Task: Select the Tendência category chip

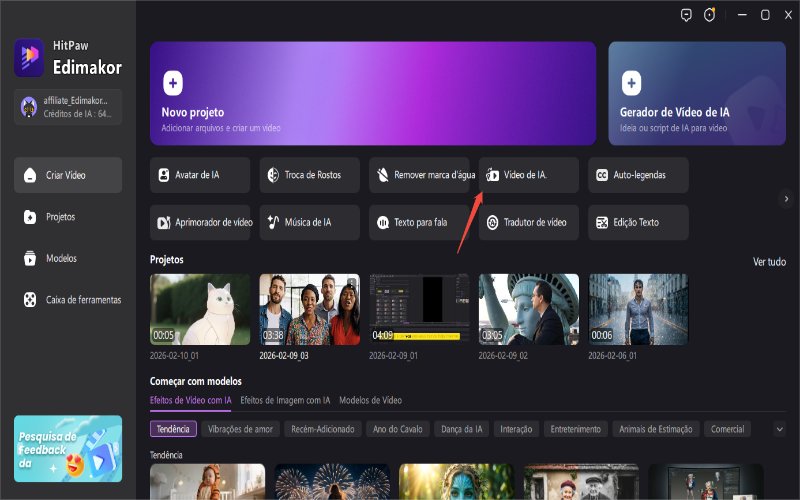Action: coord(173,429)
